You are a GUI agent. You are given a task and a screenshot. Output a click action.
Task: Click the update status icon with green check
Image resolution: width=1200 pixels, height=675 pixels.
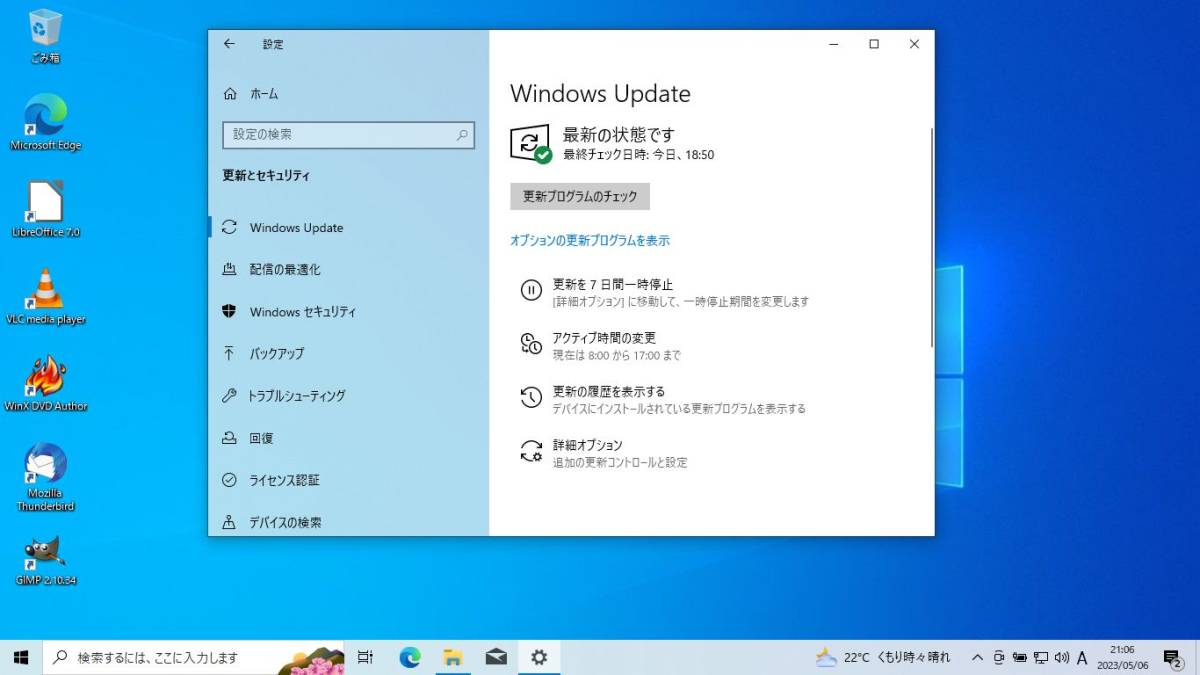(531, 144)
